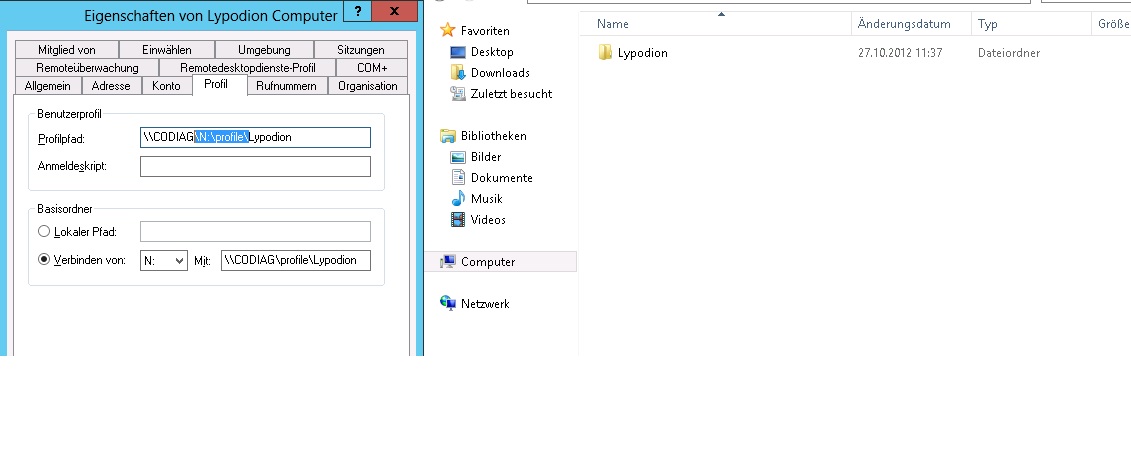Open the Downloads folder icon

coord(458,73)
